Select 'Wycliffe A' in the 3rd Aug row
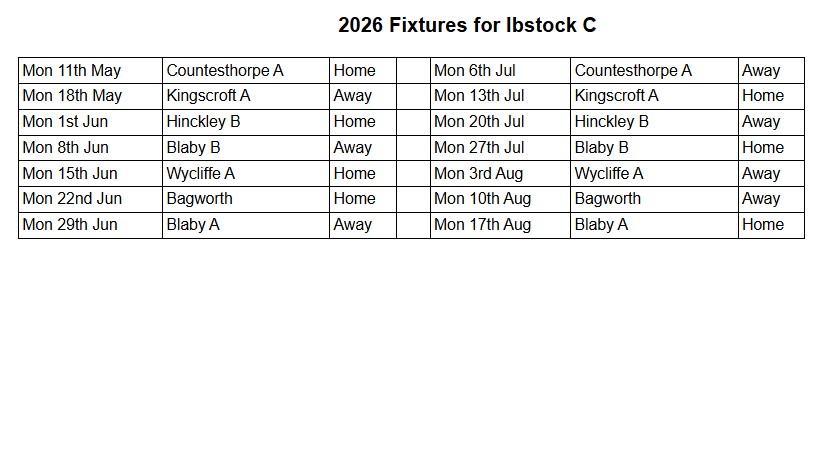Viewport: 831px width, 451px height. 609,174
